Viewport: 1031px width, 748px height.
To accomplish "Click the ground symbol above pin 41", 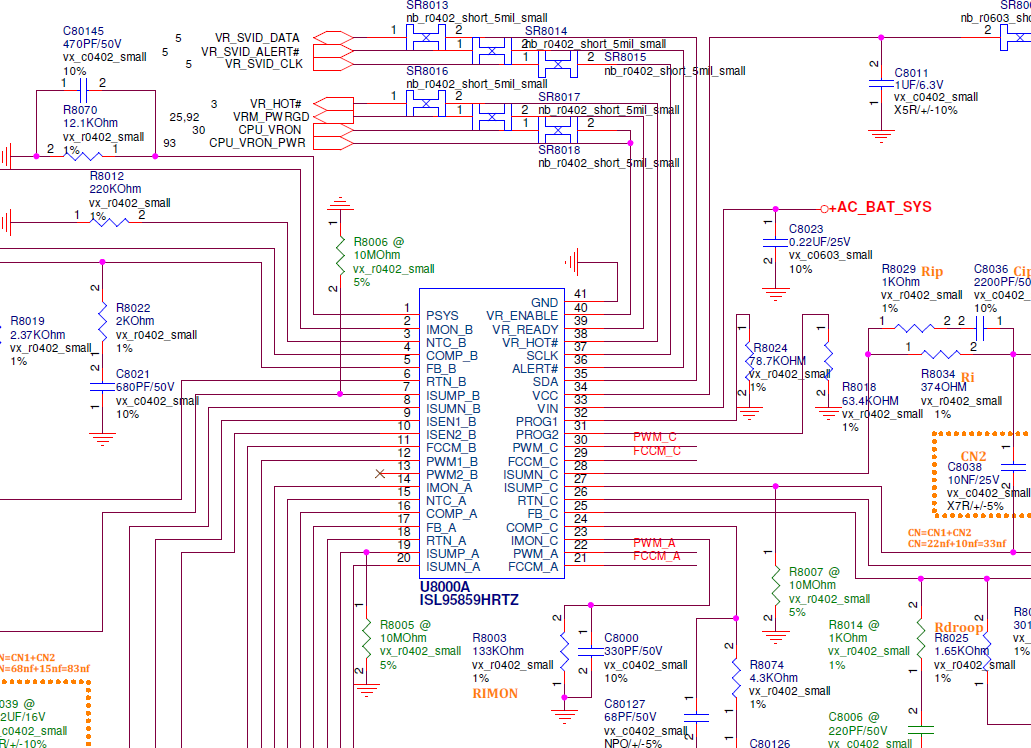I will point(572,262).
